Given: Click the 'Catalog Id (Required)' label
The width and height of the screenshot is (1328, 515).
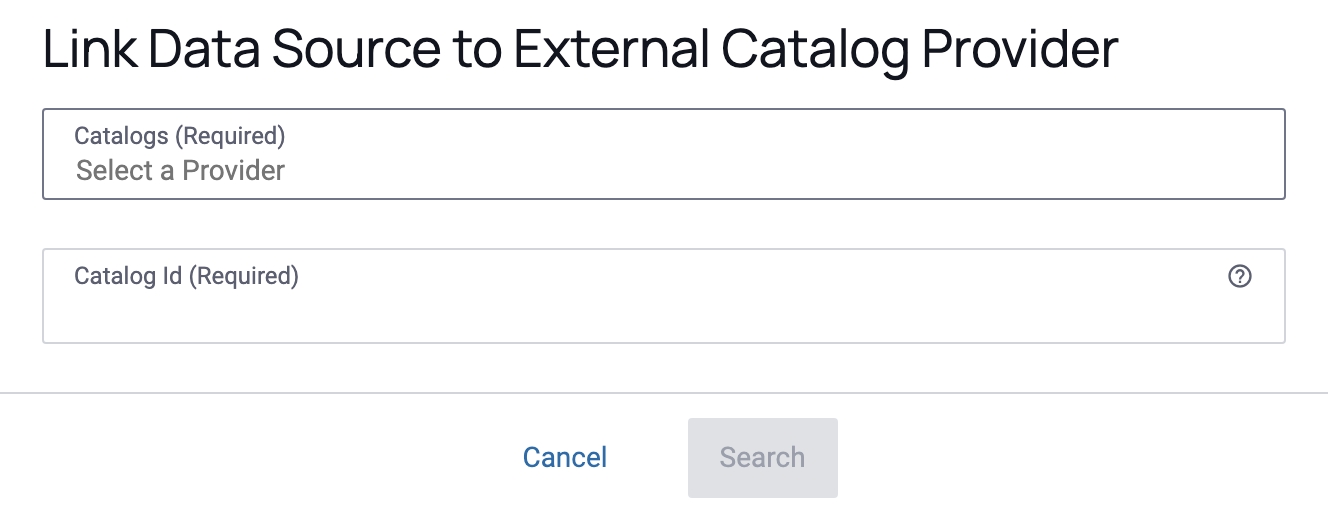Looking at the screenshot, I should click(x=186, y=276).
